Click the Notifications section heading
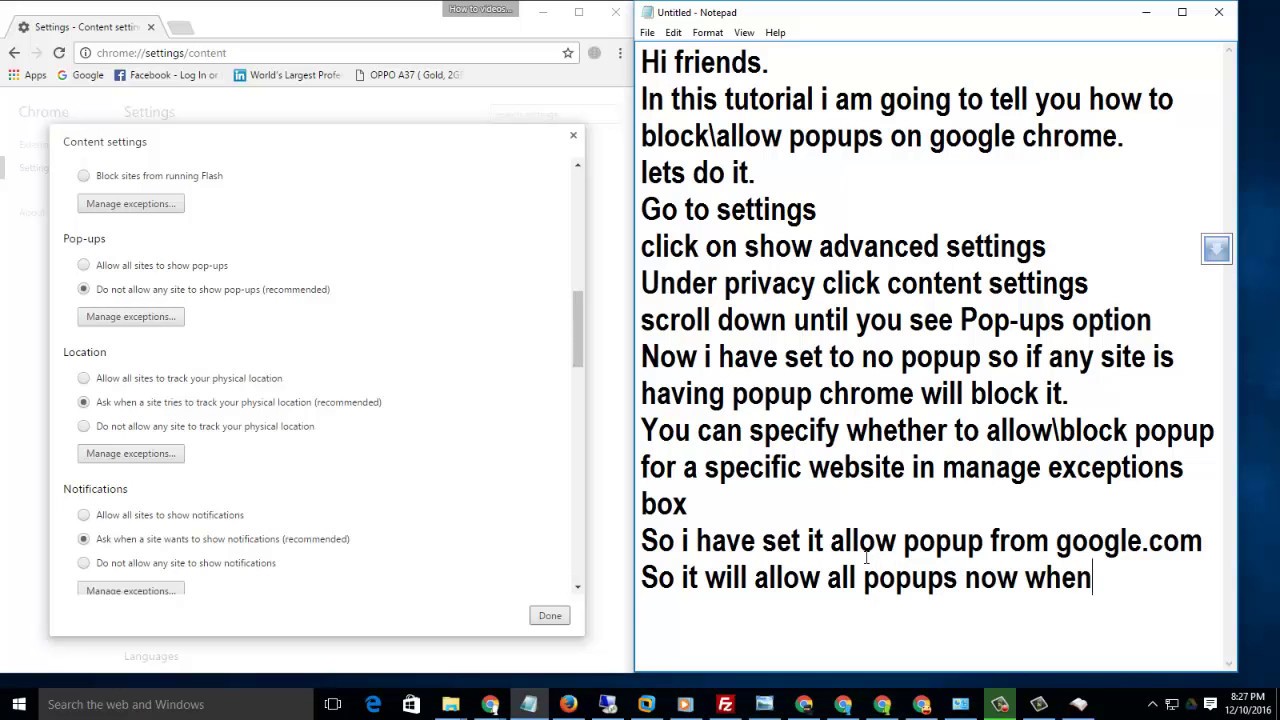Image resolution: width=1280 pixels, height=720 pixels. pyautogui.click(x=95, y=489)
